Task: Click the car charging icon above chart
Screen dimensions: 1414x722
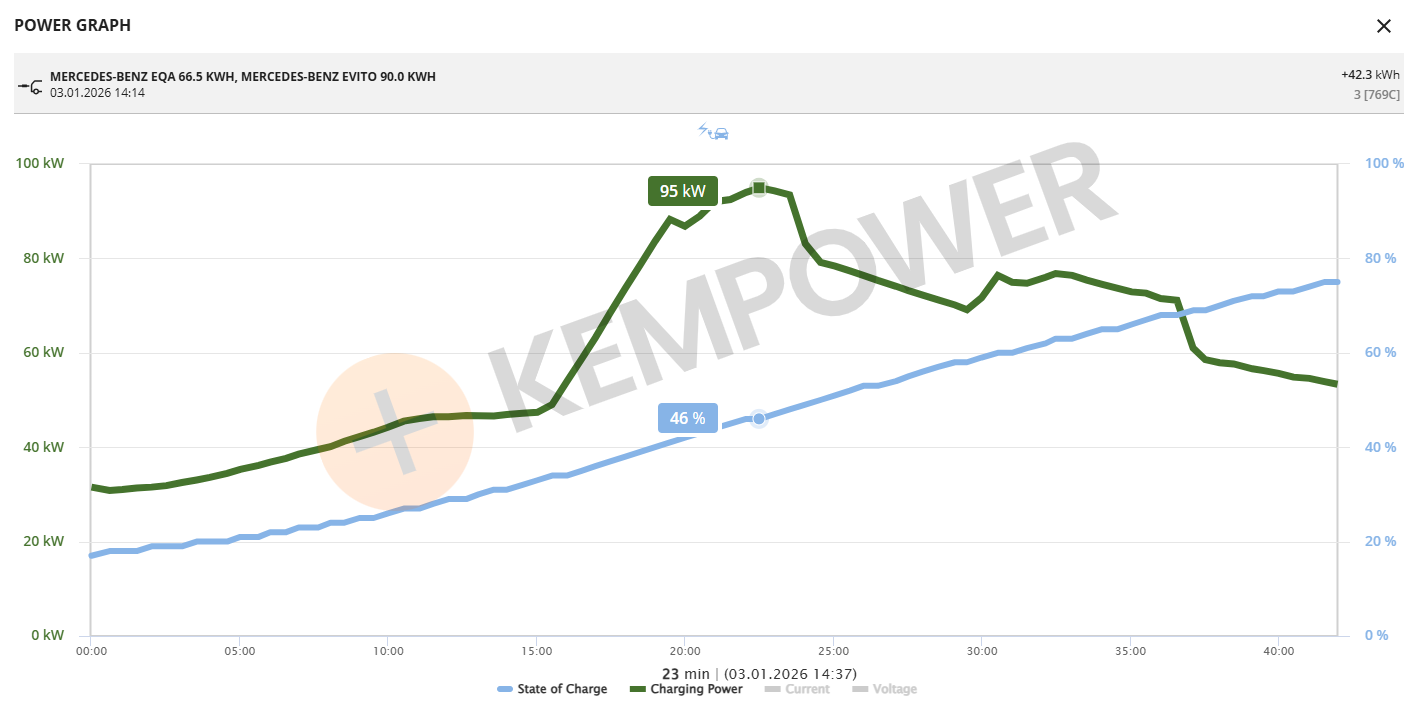Action: pos(713,132)
